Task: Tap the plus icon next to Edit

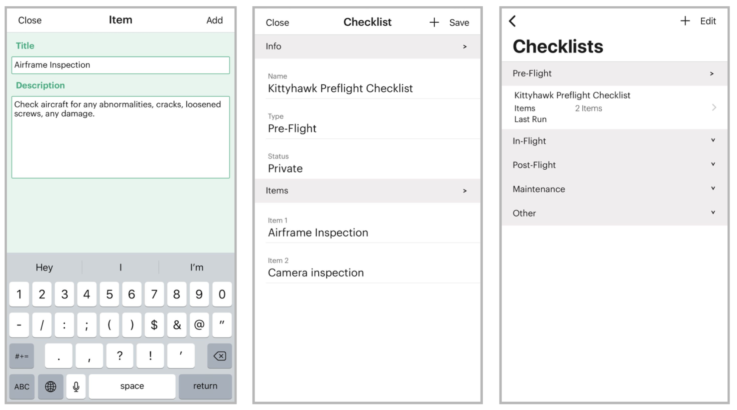Action: [685, 21]
